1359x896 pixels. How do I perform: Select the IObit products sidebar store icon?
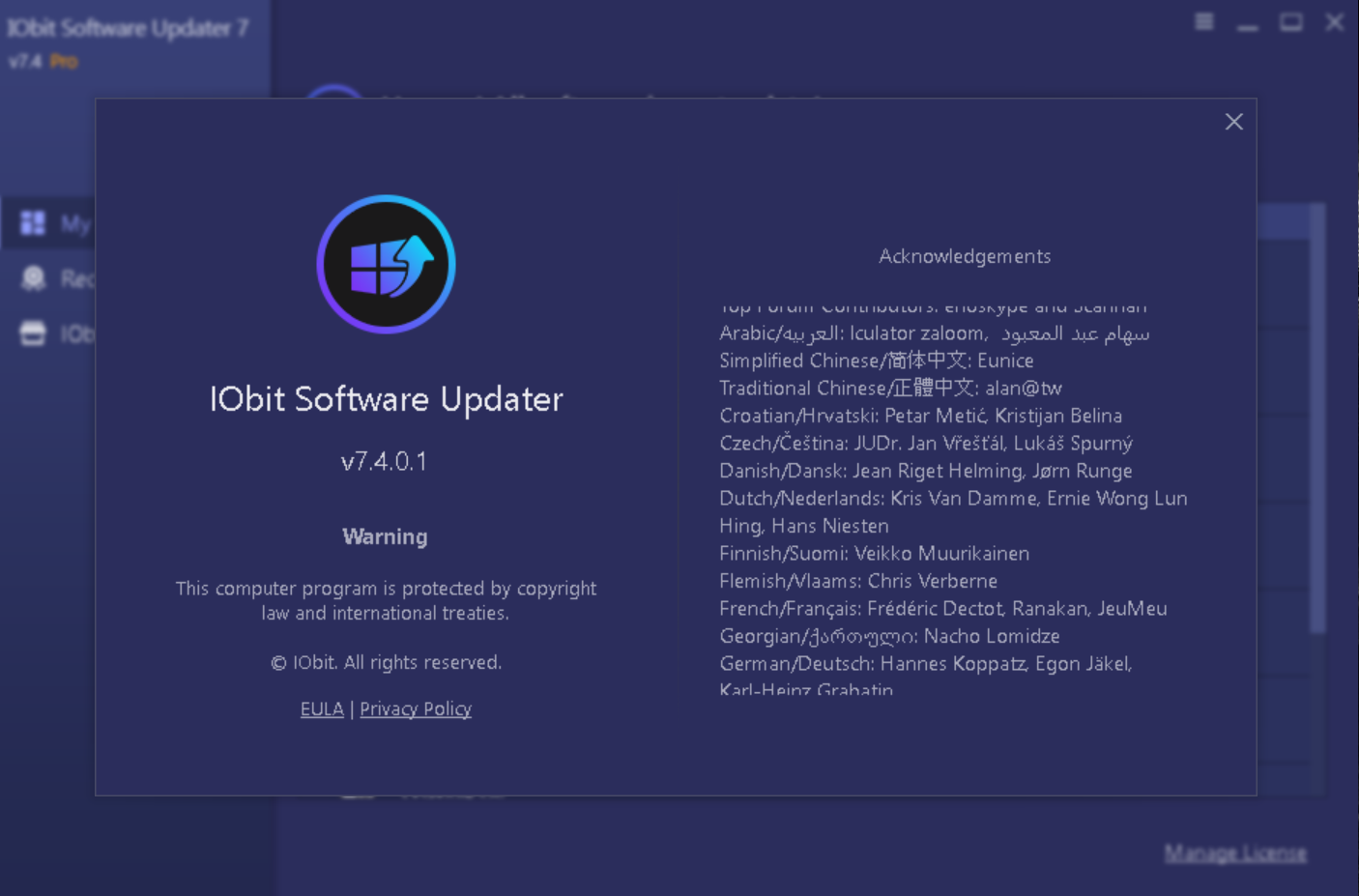33,333
